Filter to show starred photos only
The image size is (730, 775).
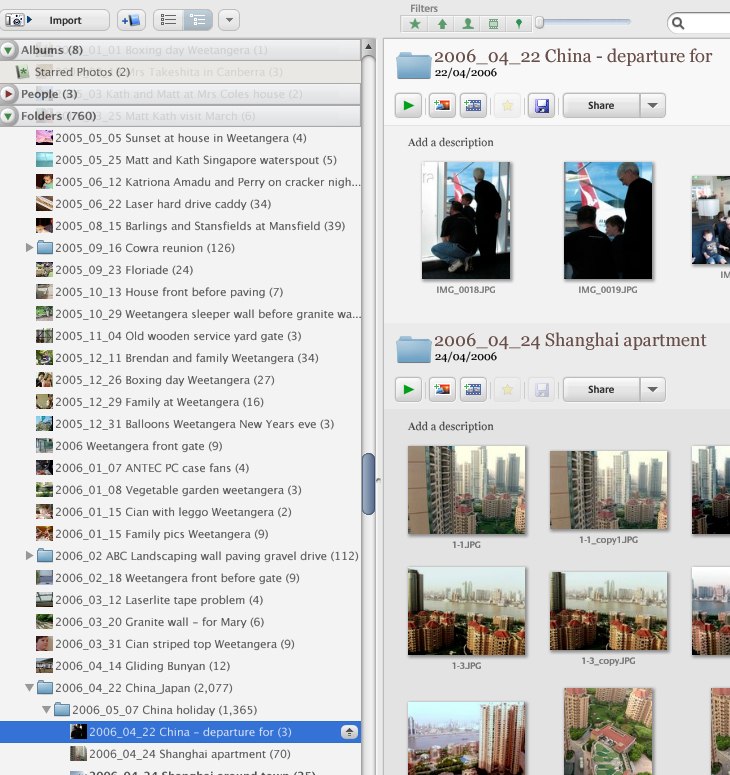click(415, 23)
